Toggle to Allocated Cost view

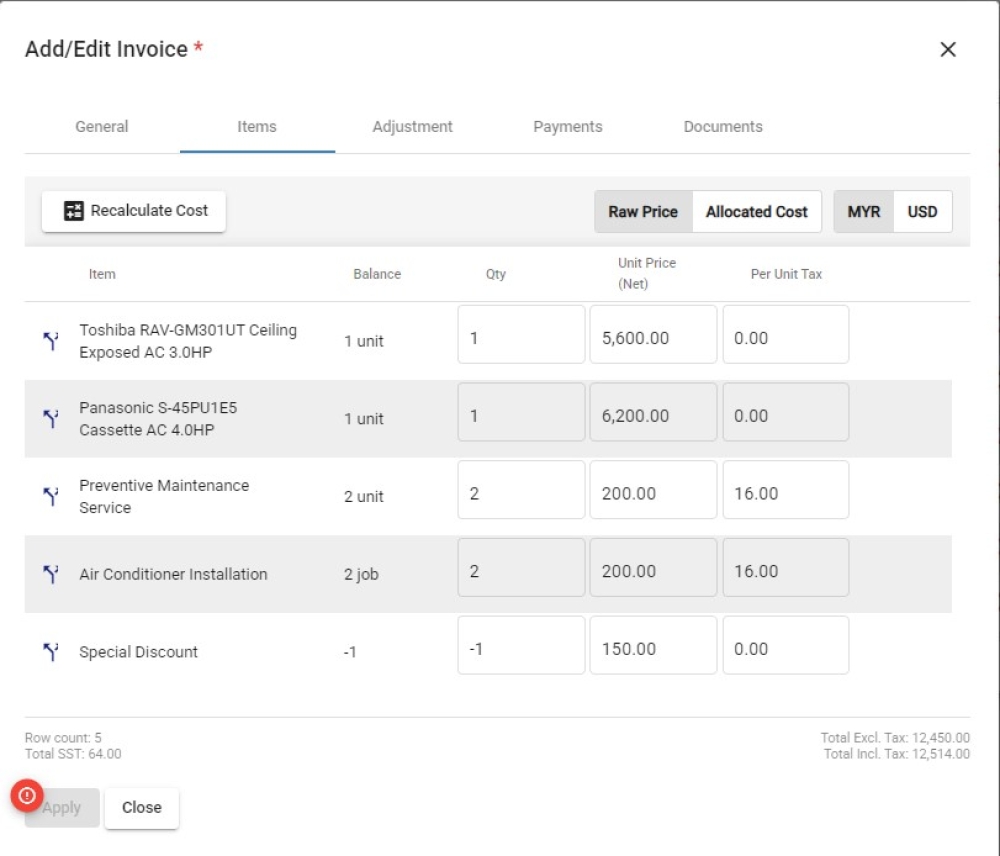coord(756,212)
